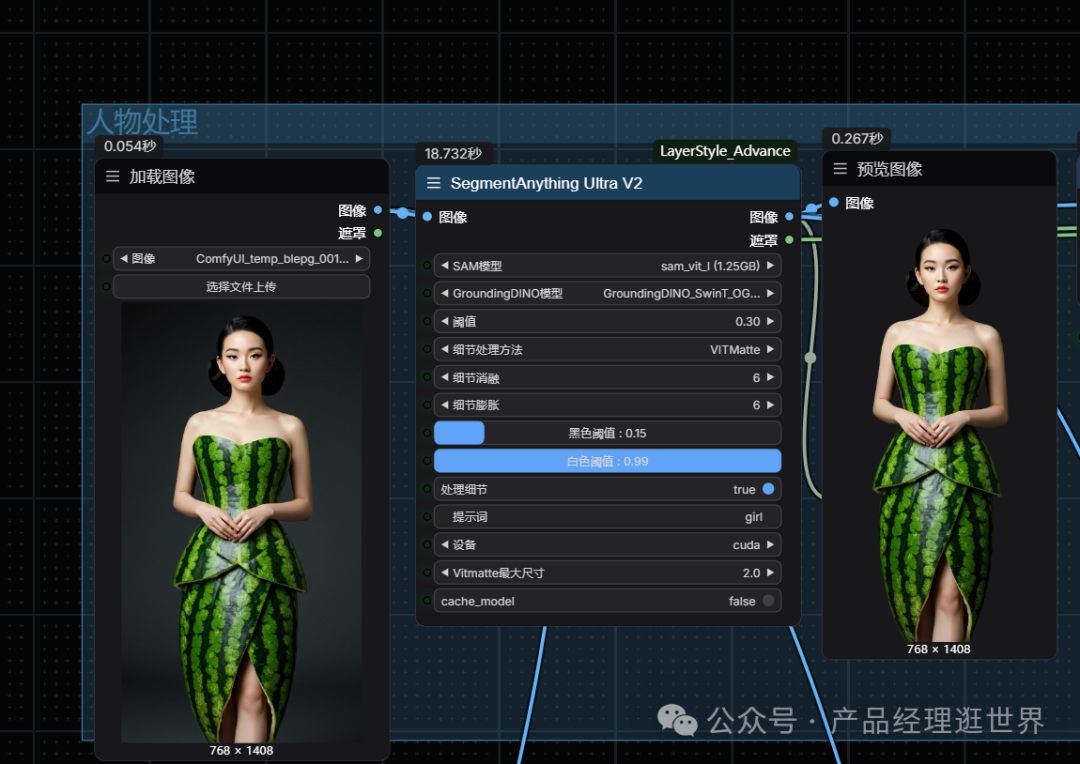Click the 0.267秒 execution time label
Viewport: 1080px width, 764px height.
click(x=857, y=138)
